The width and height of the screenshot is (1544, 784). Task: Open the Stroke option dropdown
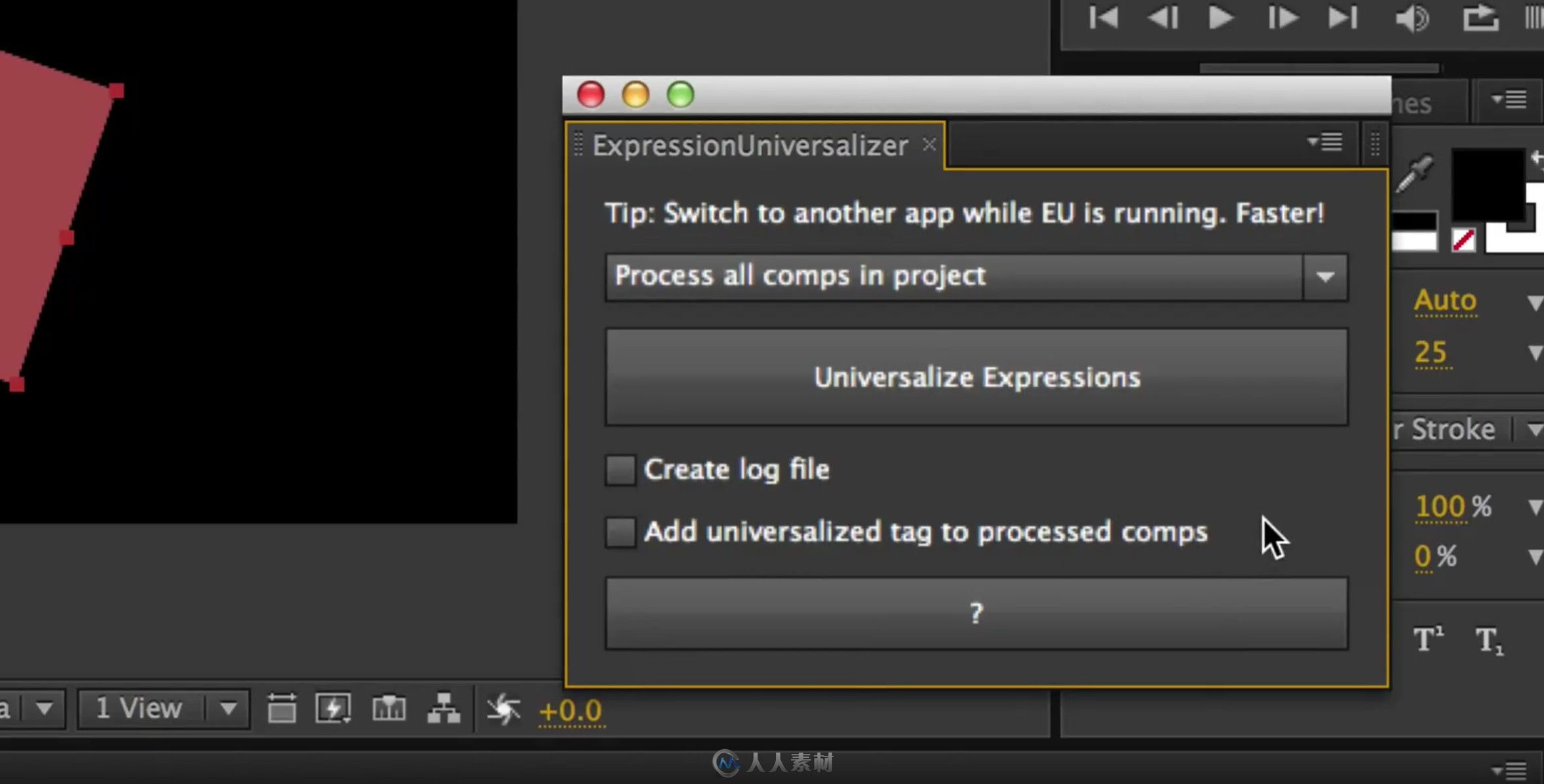[1534, 430]
